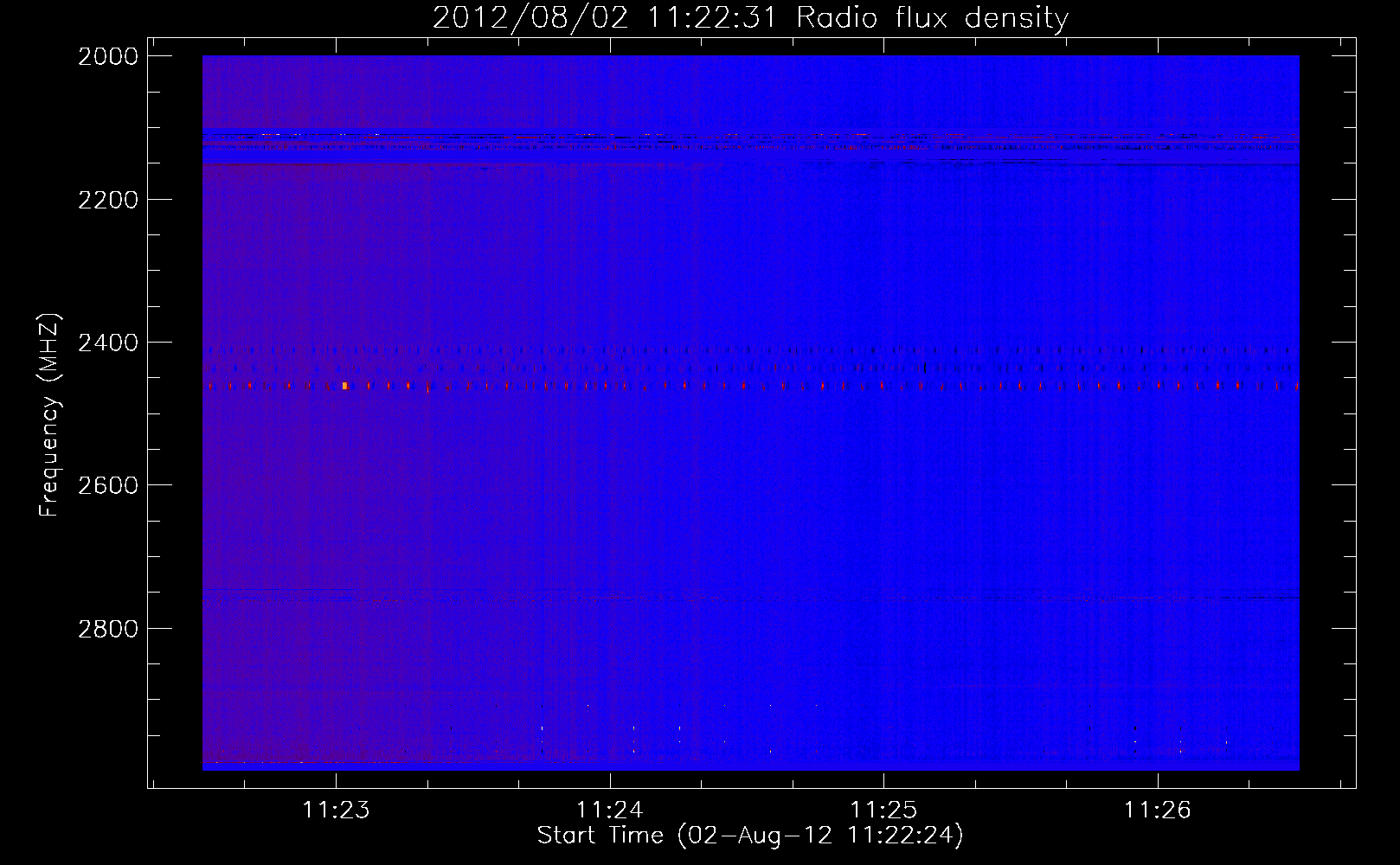Click the 2400 frequency tick label
Screen dimensions: 1400x865
tap(108, 343)
